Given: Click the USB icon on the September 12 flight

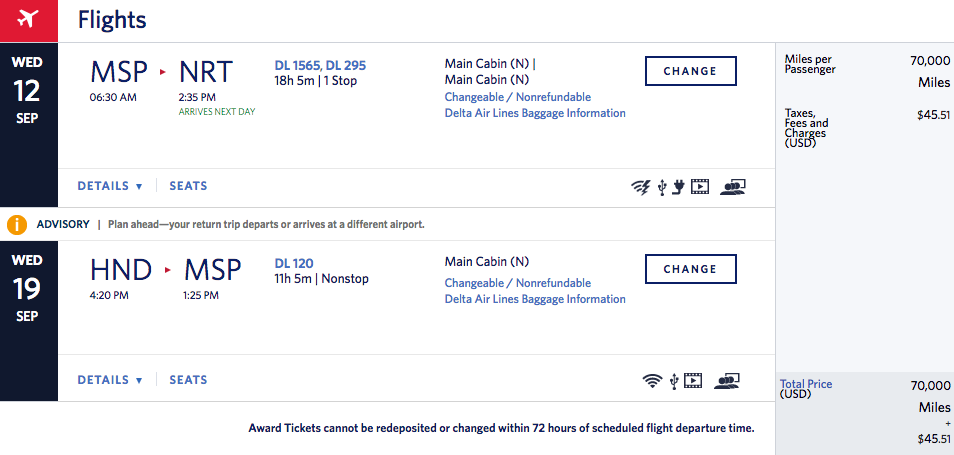Looking at the screenshot, I should click(661, 186).
